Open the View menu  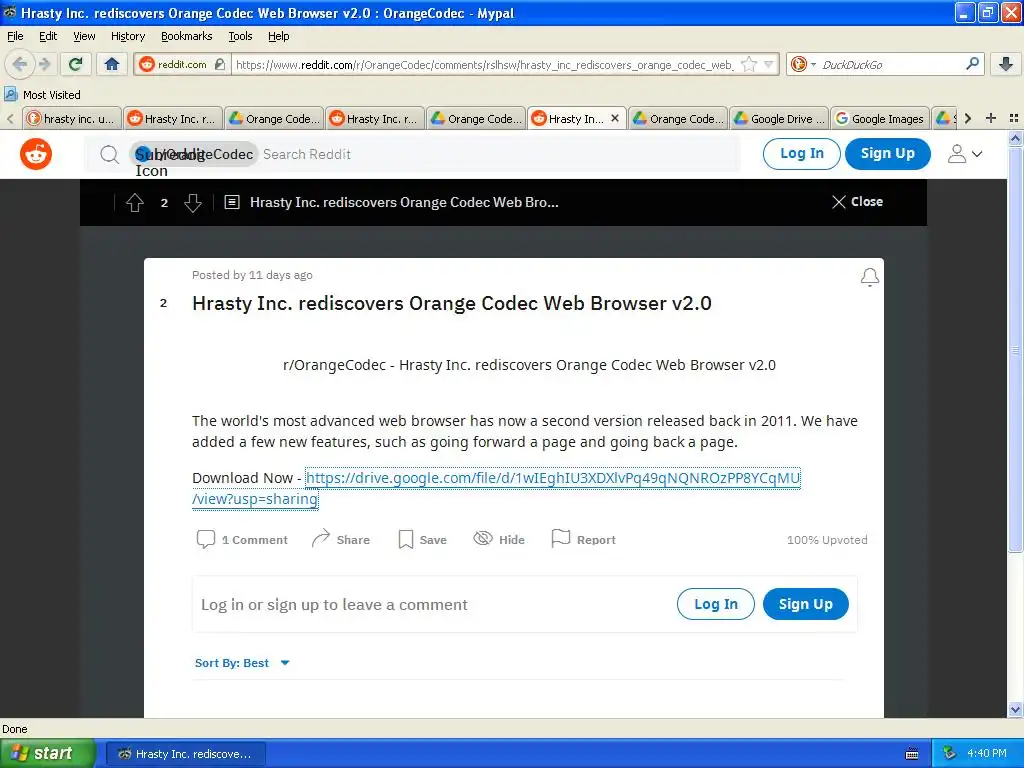click(84, 36)
